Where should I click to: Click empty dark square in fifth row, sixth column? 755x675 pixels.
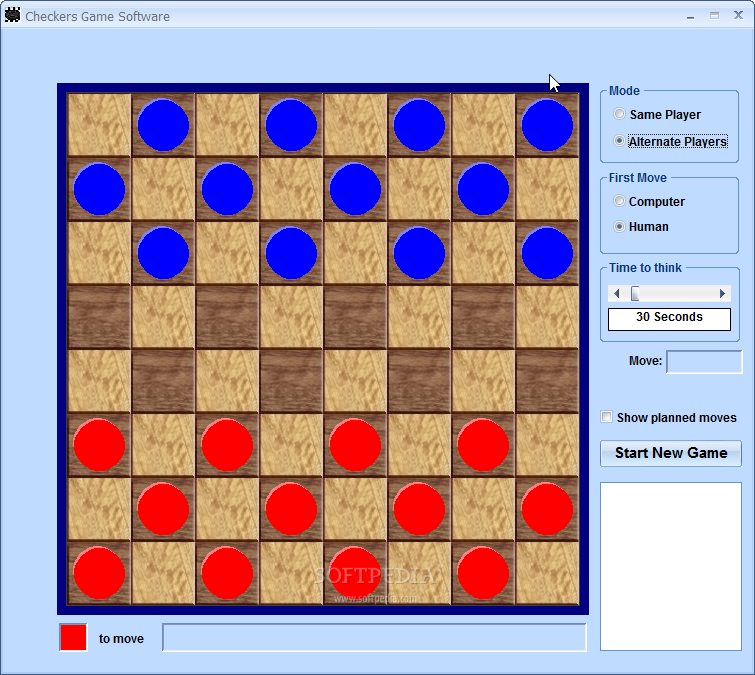[x=419, y=381]
